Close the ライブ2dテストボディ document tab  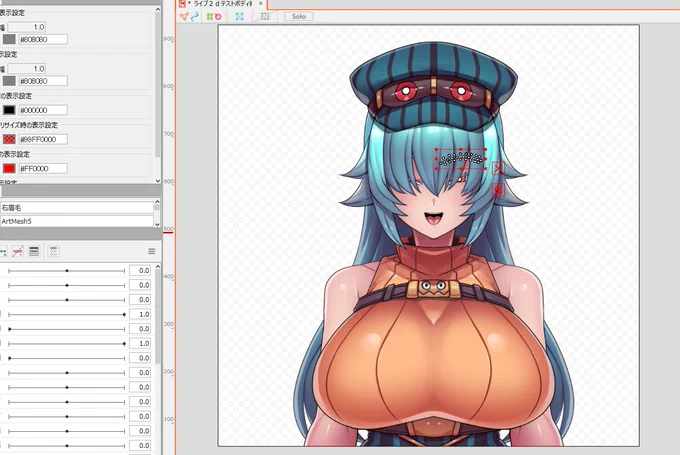(x=261, y=3)
